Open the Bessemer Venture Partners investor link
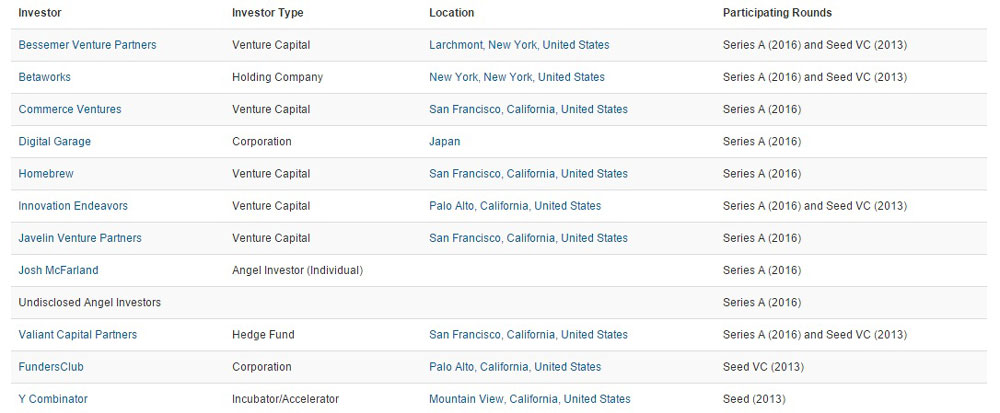This screenshot has width=1000, height=413. [x=87, y=45]
